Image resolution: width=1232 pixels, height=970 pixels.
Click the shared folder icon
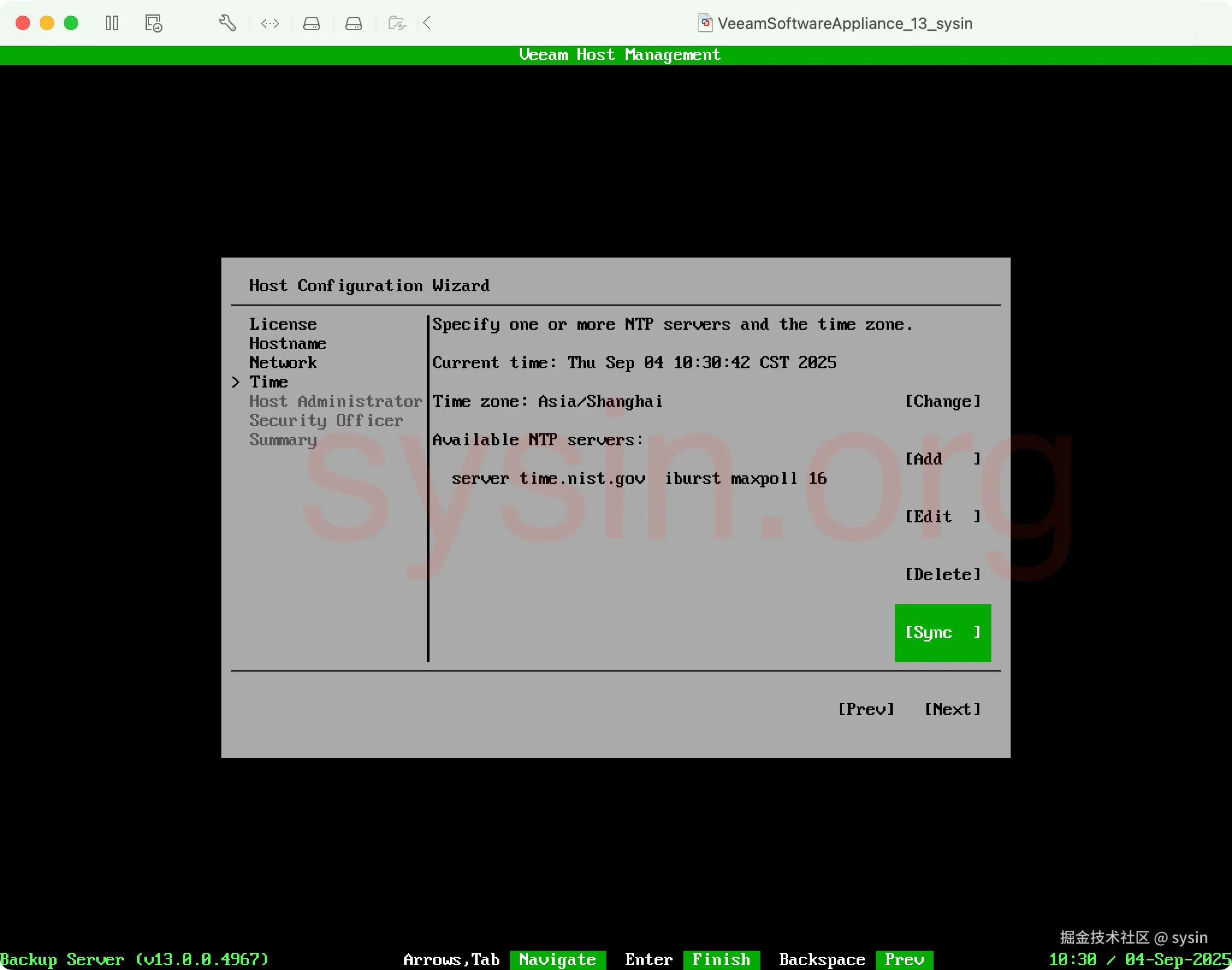(x=397, y=23)
